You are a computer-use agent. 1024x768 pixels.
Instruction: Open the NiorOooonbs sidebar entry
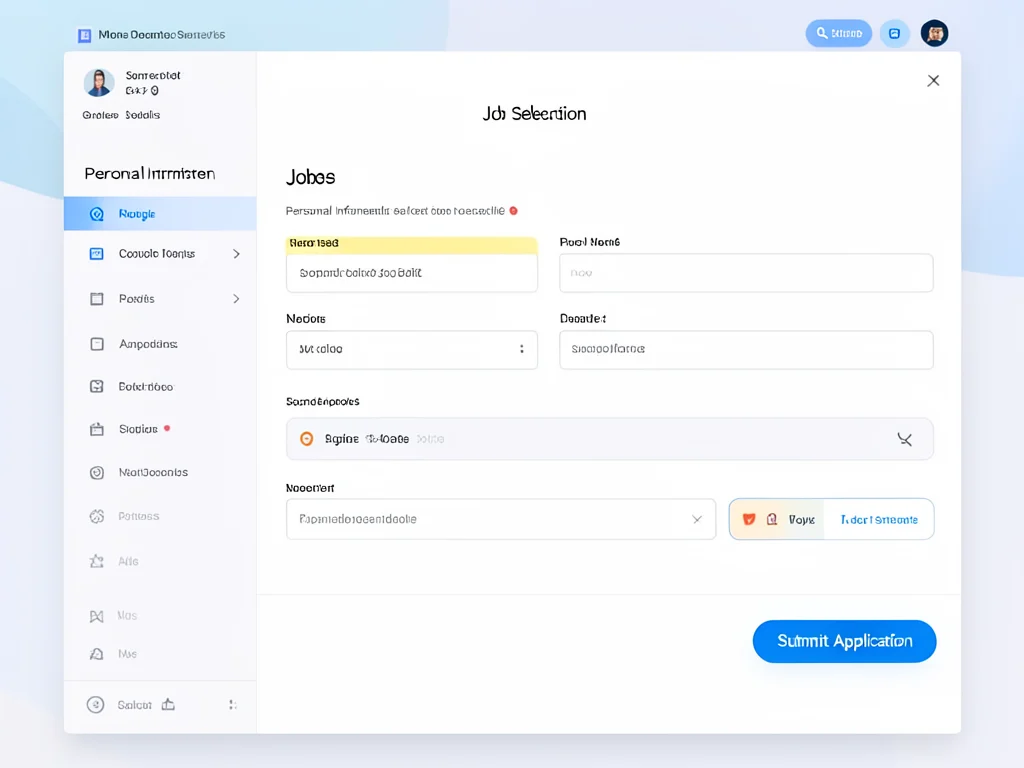(x=160, y=472)
